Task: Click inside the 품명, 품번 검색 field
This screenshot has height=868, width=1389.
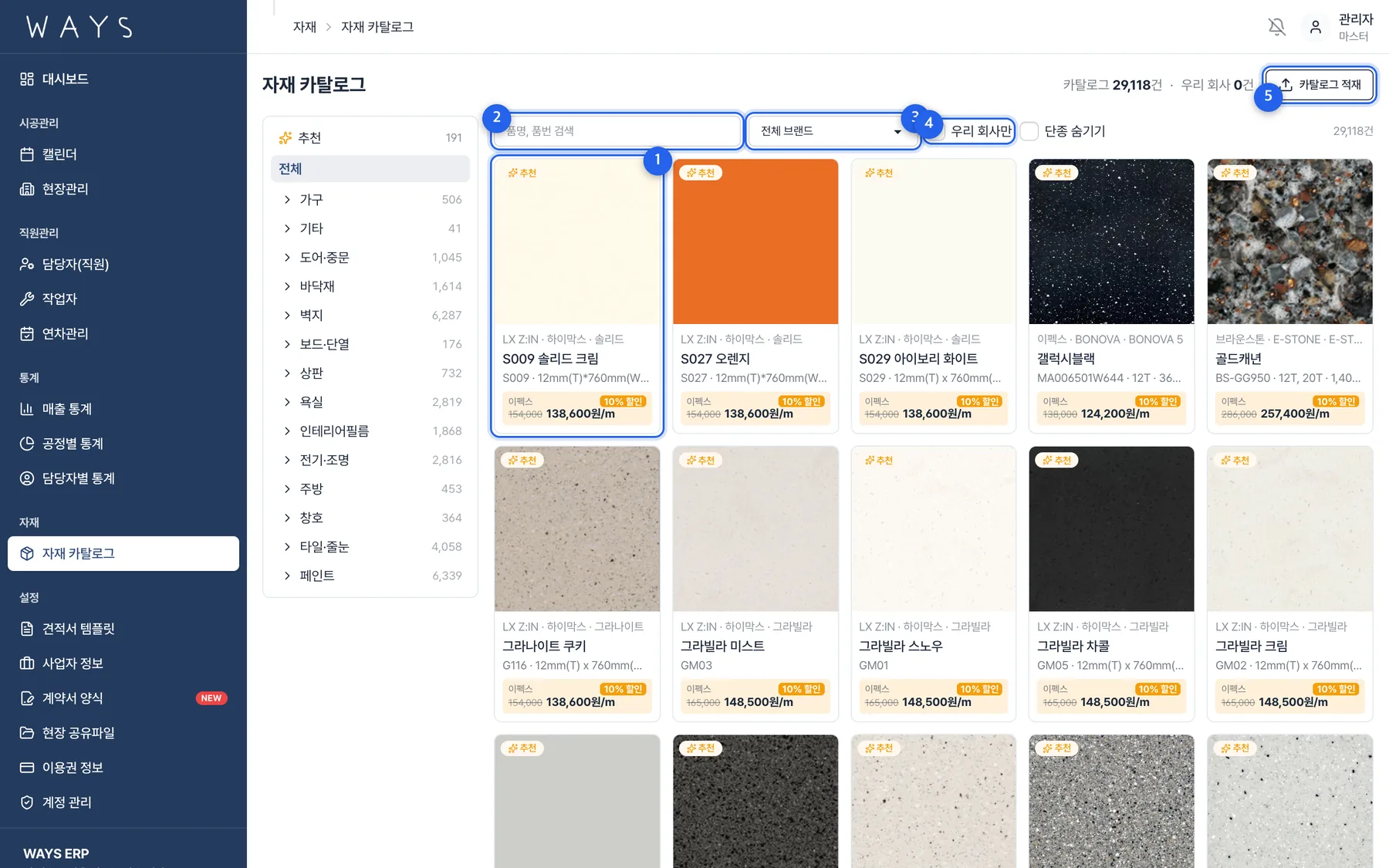Action: click(617, 131)
